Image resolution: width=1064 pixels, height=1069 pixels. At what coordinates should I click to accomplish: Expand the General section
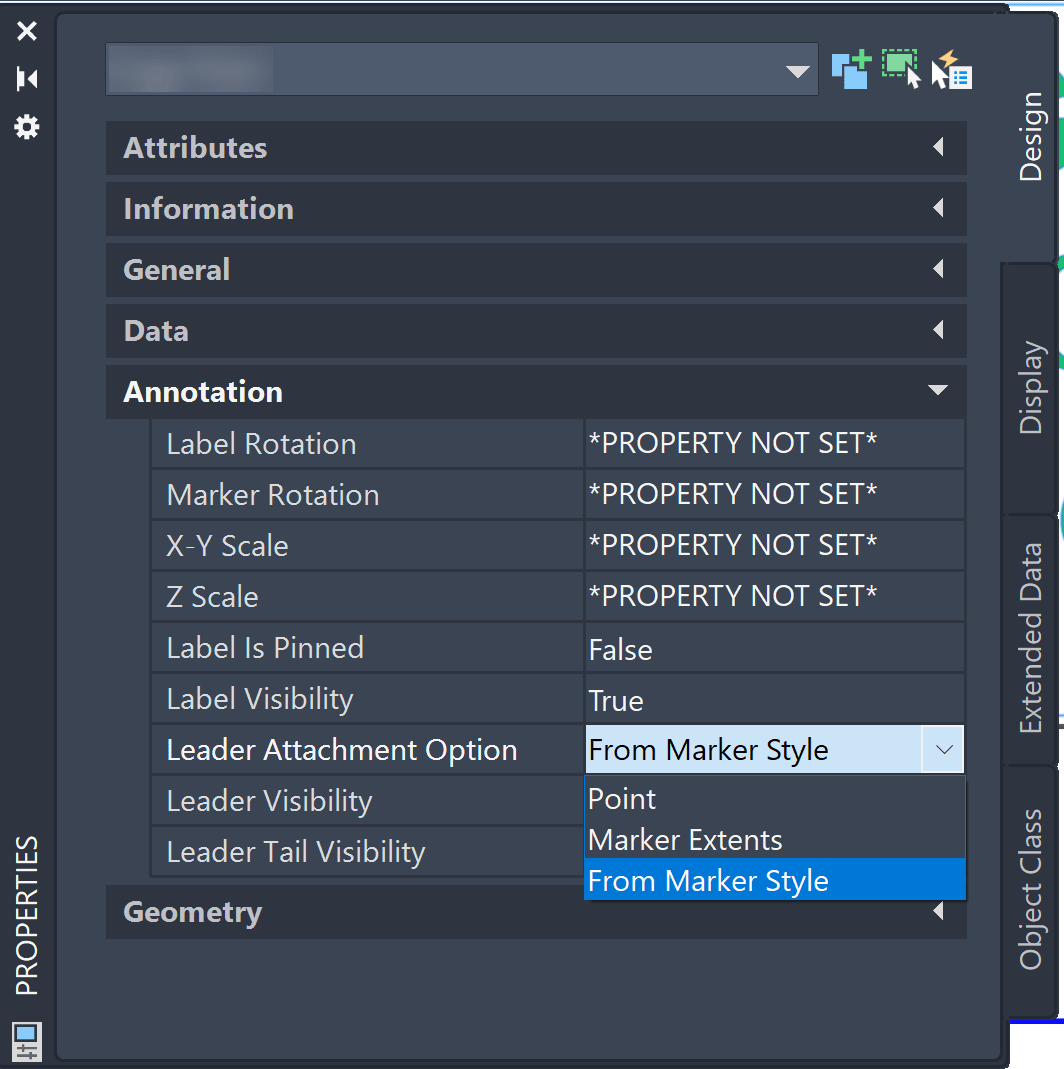click(x=536, y=270)
